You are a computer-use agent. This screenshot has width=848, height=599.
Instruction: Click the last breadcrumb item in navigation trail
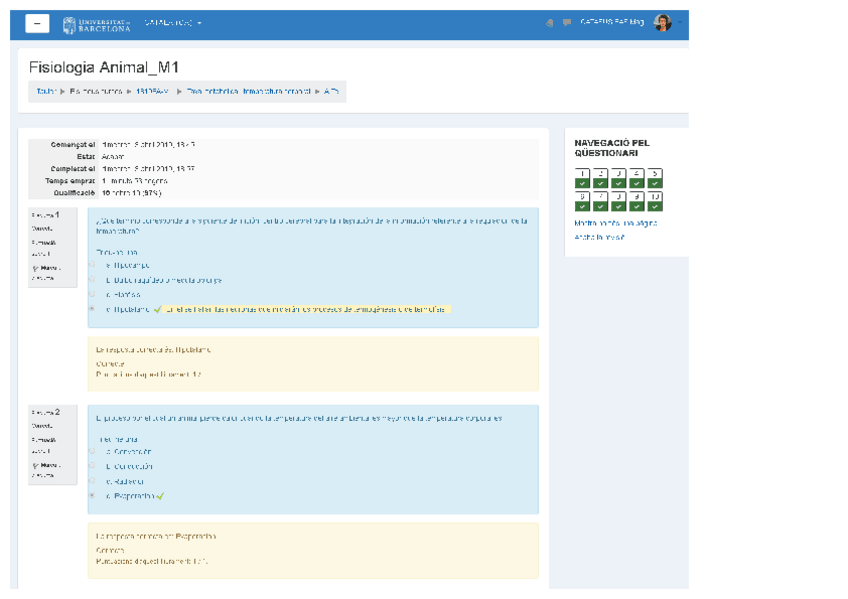pyautogui.click(x=331, y=91)
